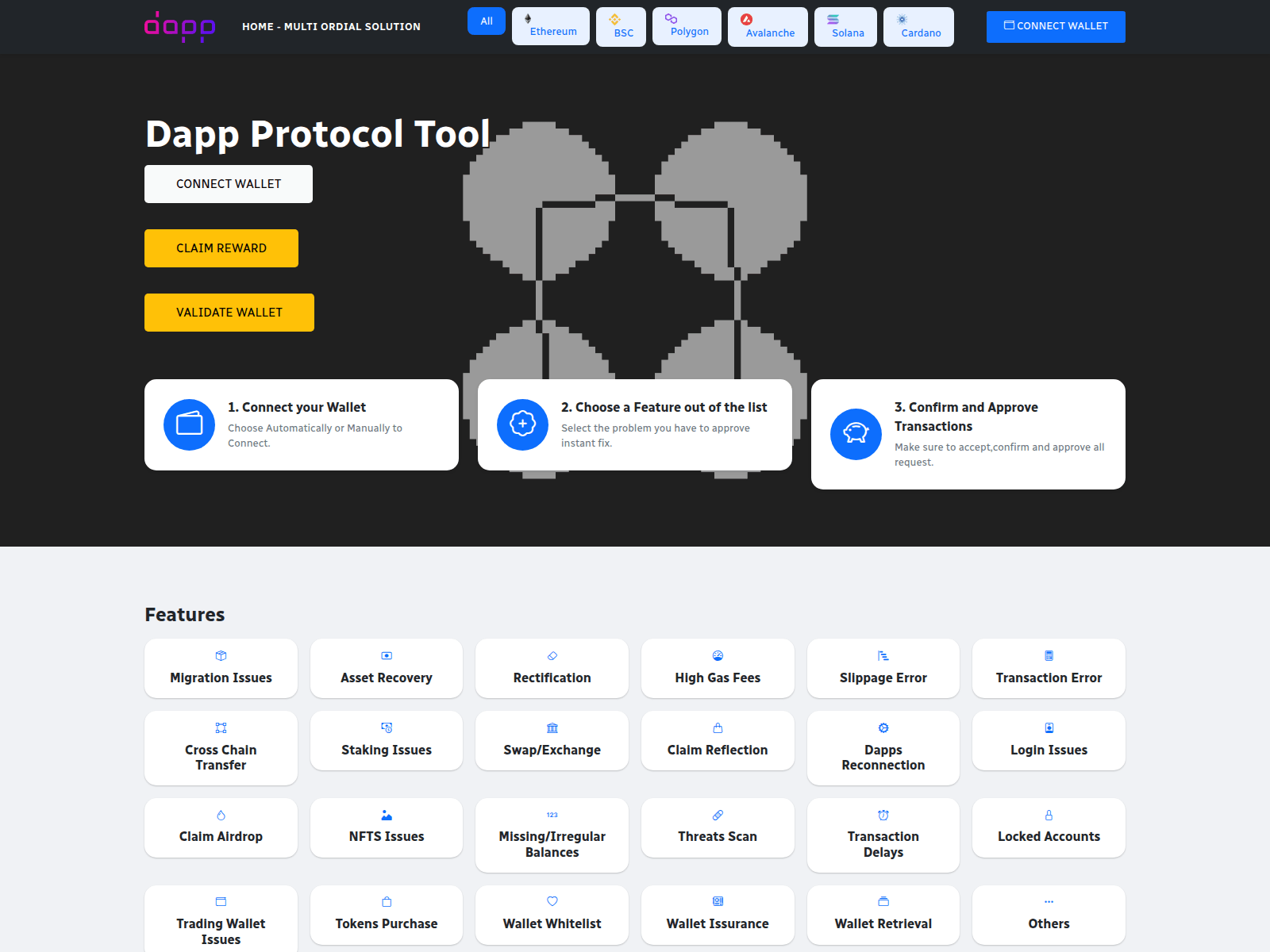Filter by Solana network
Image resolution: width=1270 pixels, height=952 pixels.
tap(845, 27)
